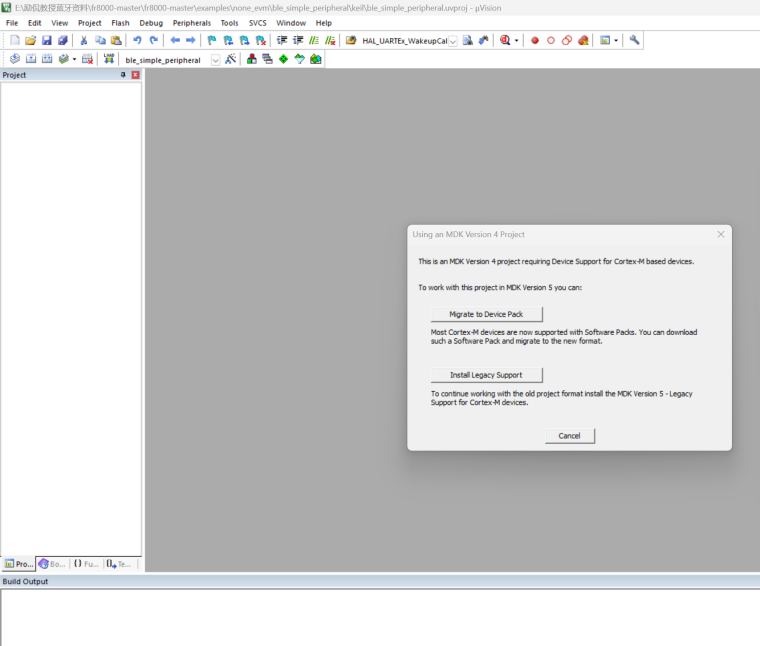Pin the Project panel with pushpin icon
The height and width of the screenshot is (646, 760).
pos(124,75)
